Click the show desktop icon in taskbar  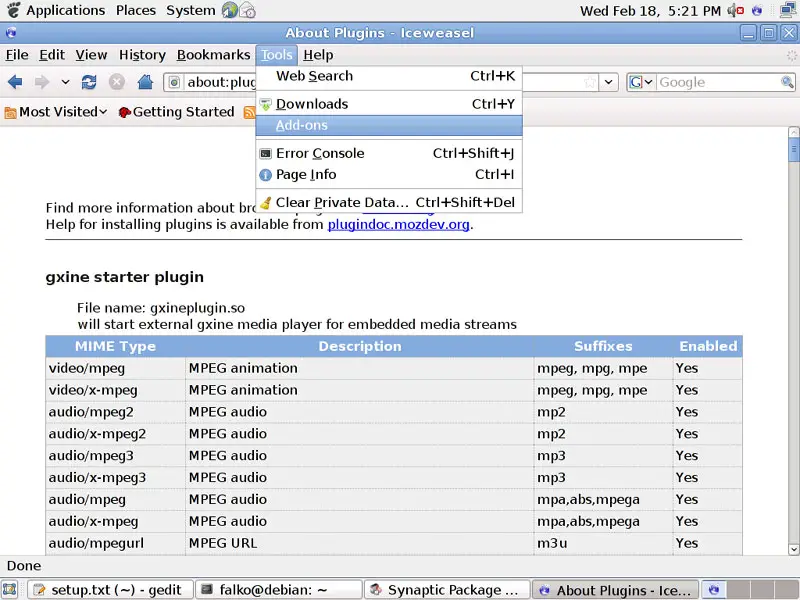click(11, 590)
